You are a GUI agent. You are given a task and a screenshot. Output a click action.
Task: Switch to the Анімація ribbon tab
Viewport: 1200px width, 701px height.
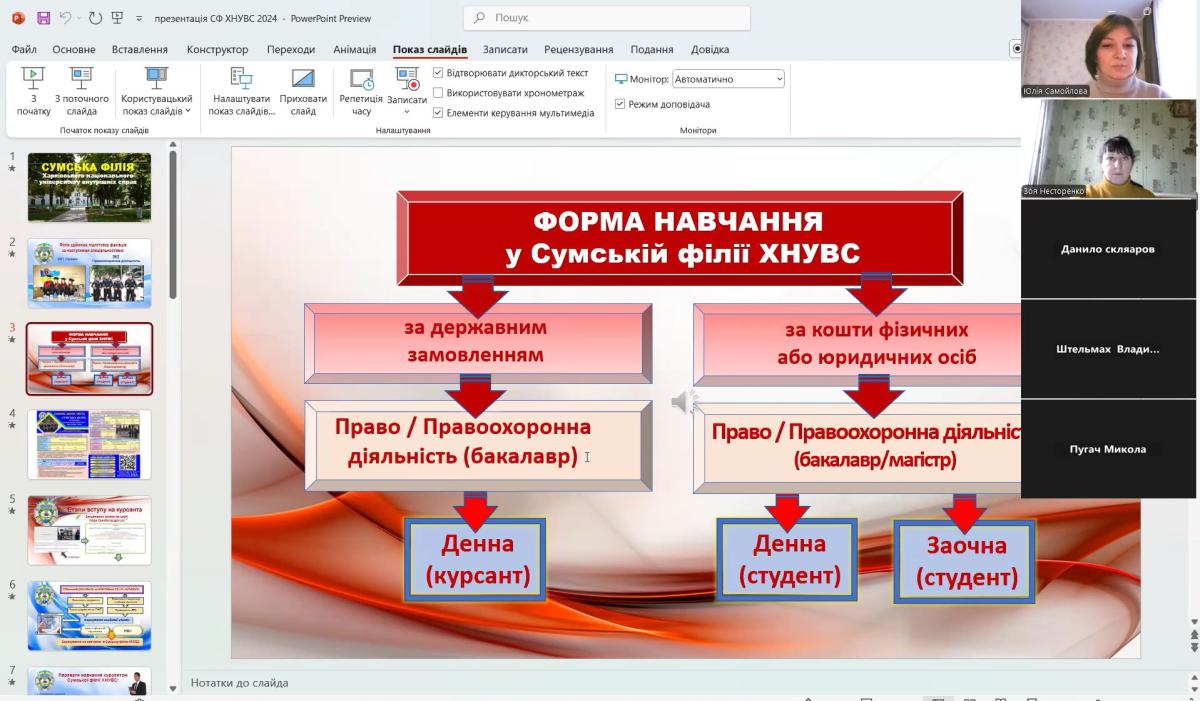point(354,49)
